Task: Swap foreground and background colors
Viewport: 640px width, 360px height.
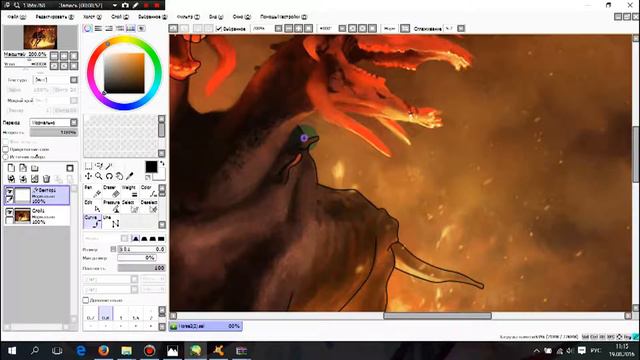Action: (x=162, y=163)
